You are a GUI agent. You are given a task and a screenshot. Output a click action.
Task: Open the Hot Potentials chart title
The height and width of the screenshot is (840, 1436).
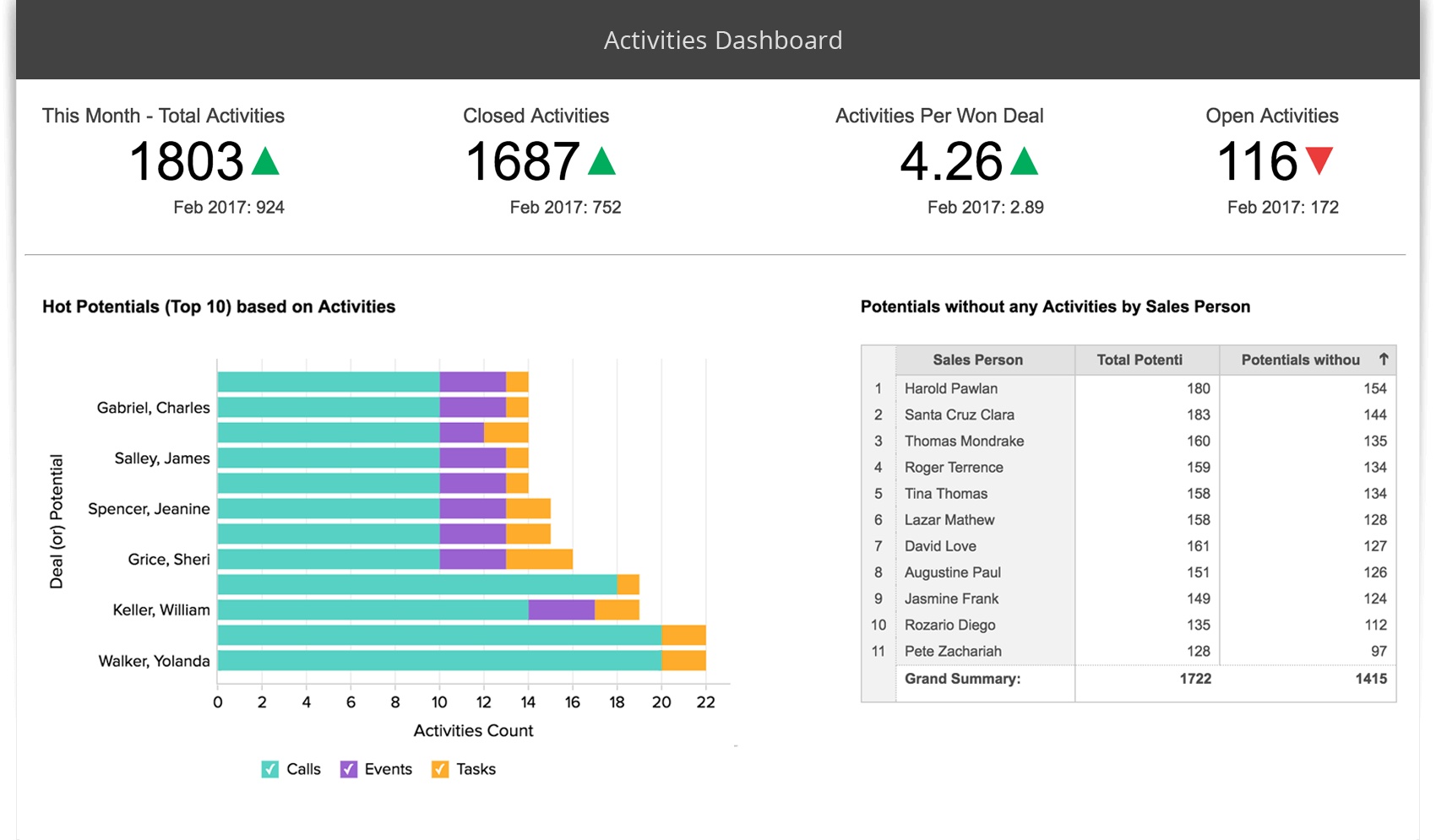pos(218,306)
